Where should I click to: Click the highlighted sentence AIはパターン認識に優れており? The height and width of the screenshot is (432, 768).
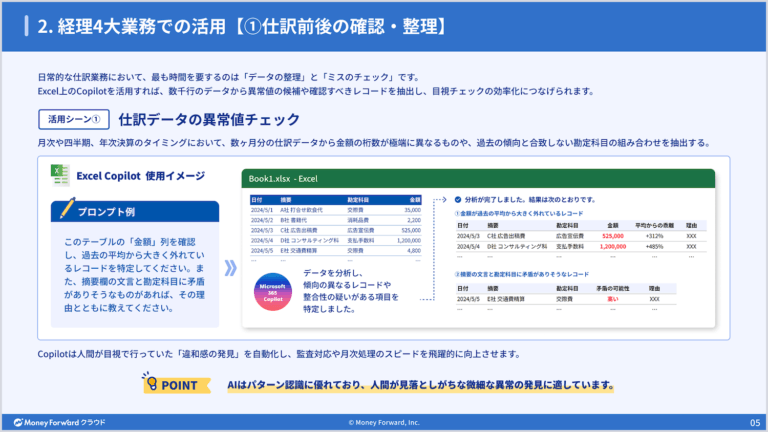420,385
